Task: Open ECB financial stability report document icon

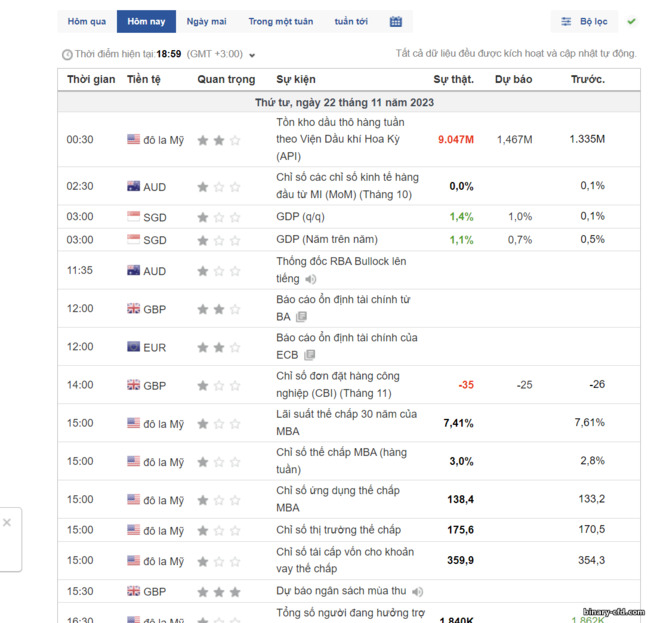Action: tap(310, 355)
